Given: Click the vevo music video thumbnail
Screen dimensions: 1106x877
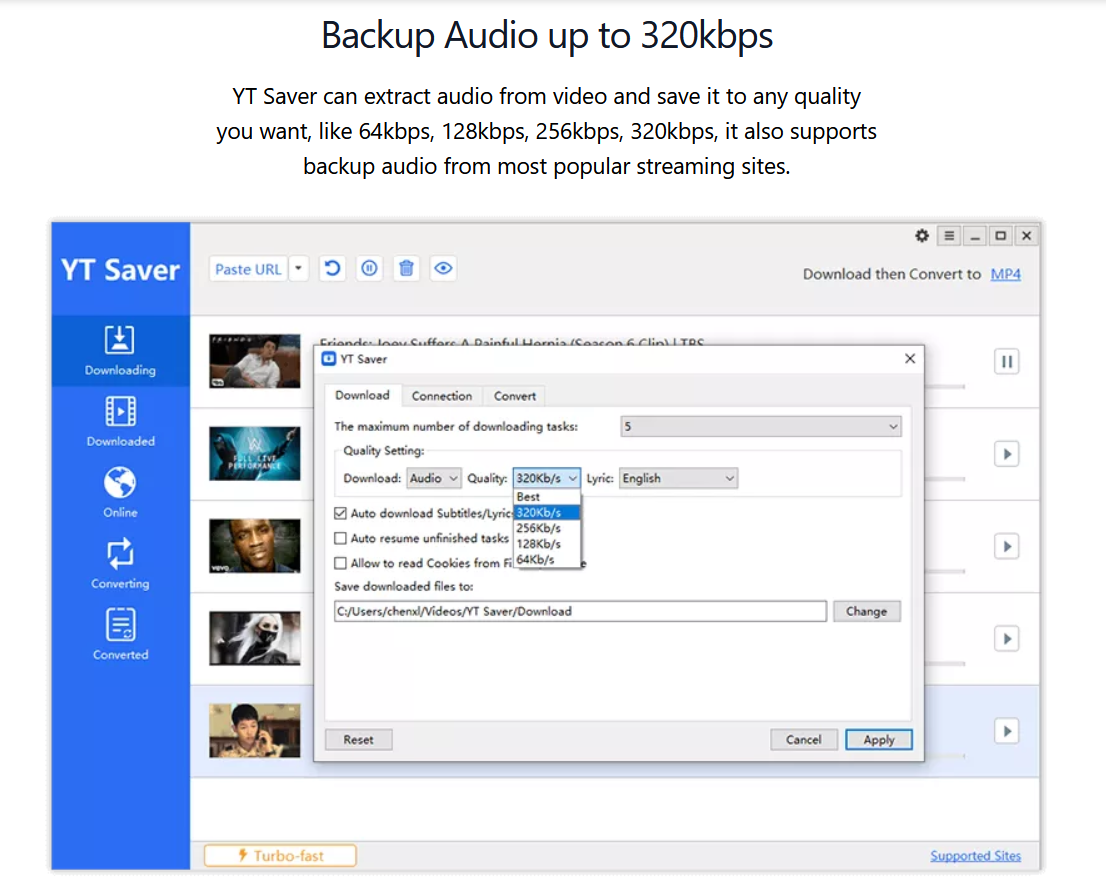Looking at the screenshot, I should pyautogui.click(x=255, y=546).
